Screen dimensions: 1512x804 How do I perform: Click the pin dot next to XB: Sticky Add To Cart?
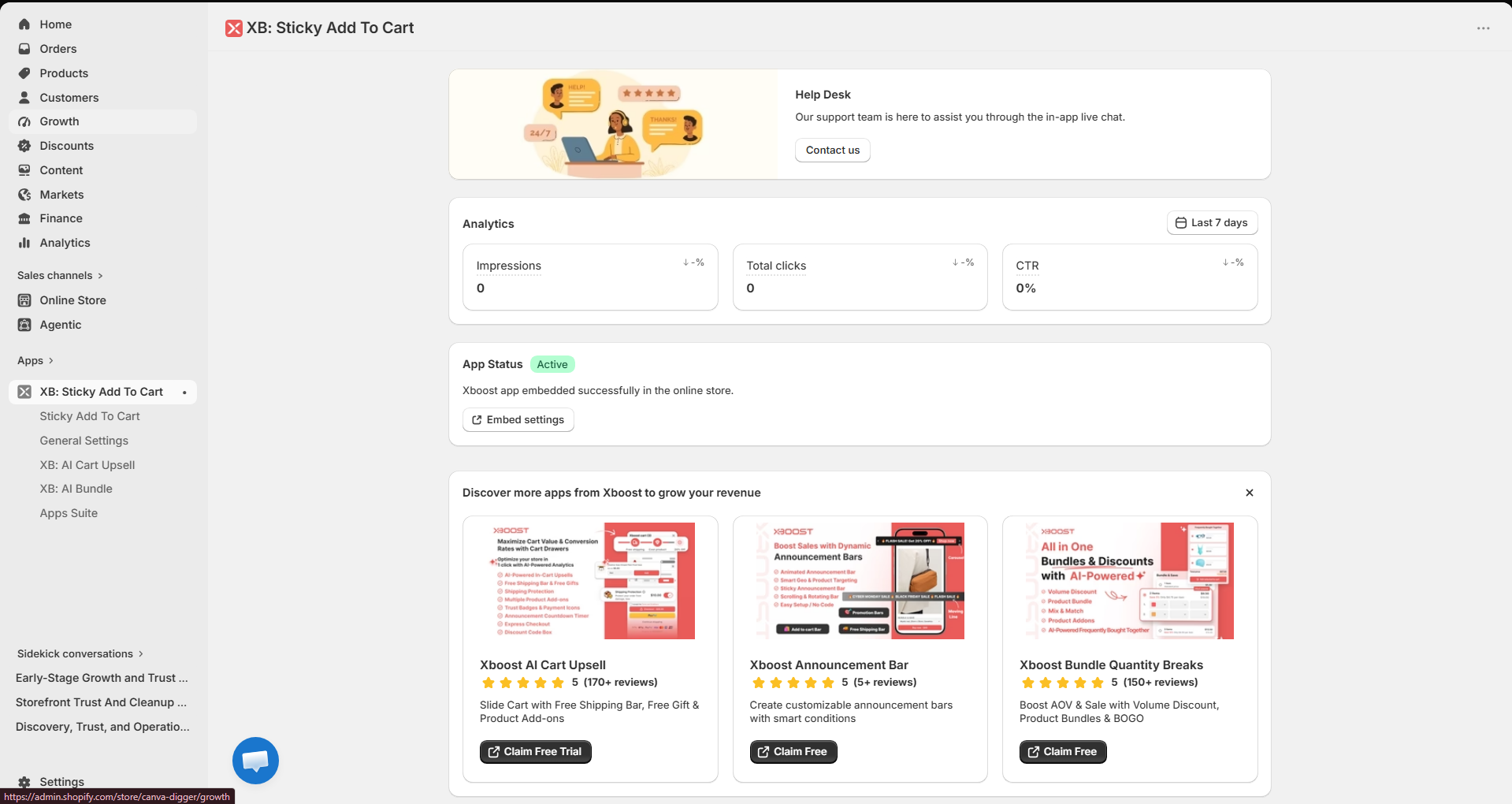coord(184,393)
